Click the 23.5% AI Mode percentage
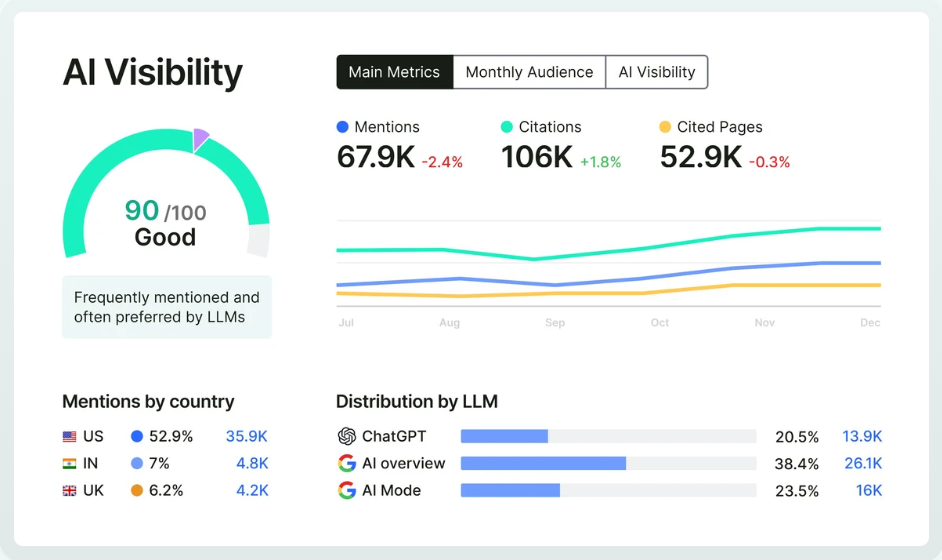The image size is (942, 560). click(797, 491)
